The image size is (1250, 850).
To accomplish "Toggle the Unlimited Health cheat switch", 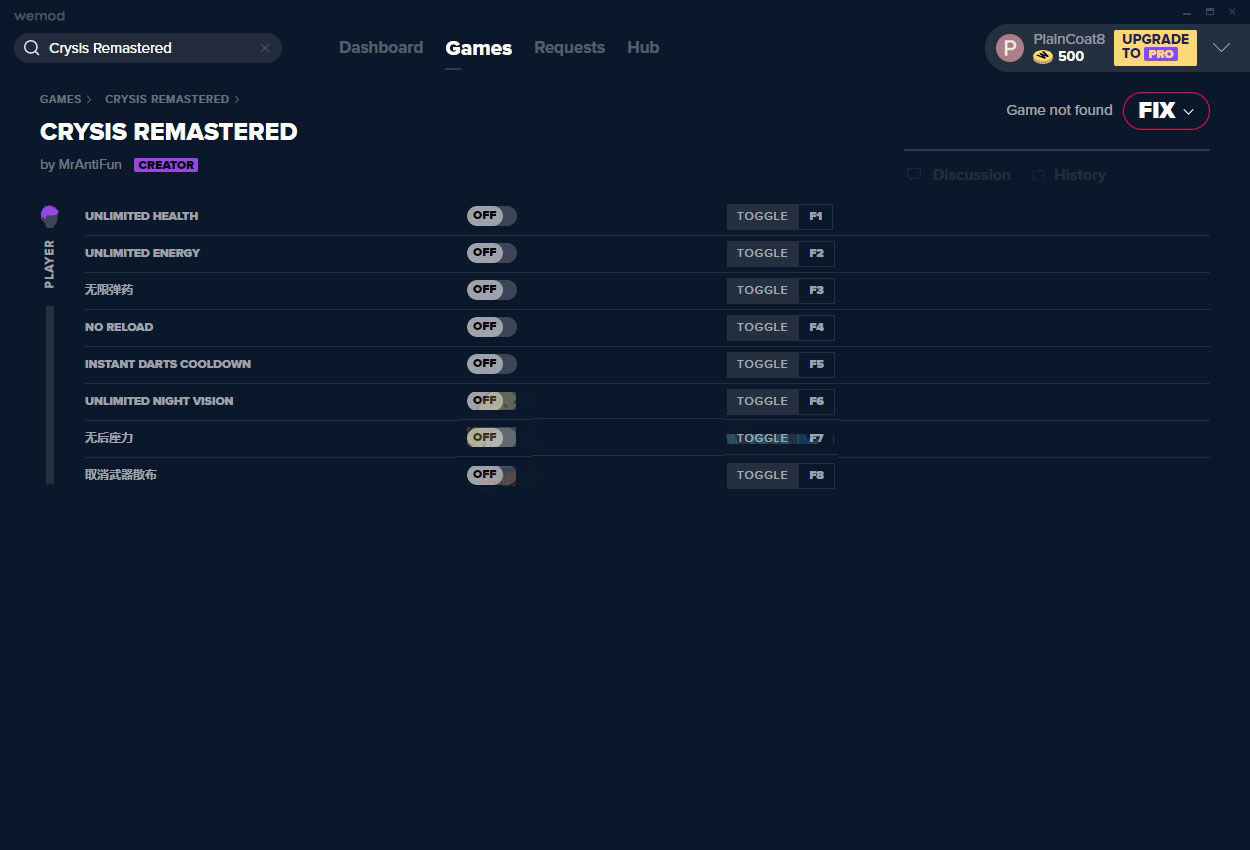I will [x=491, y=216].
